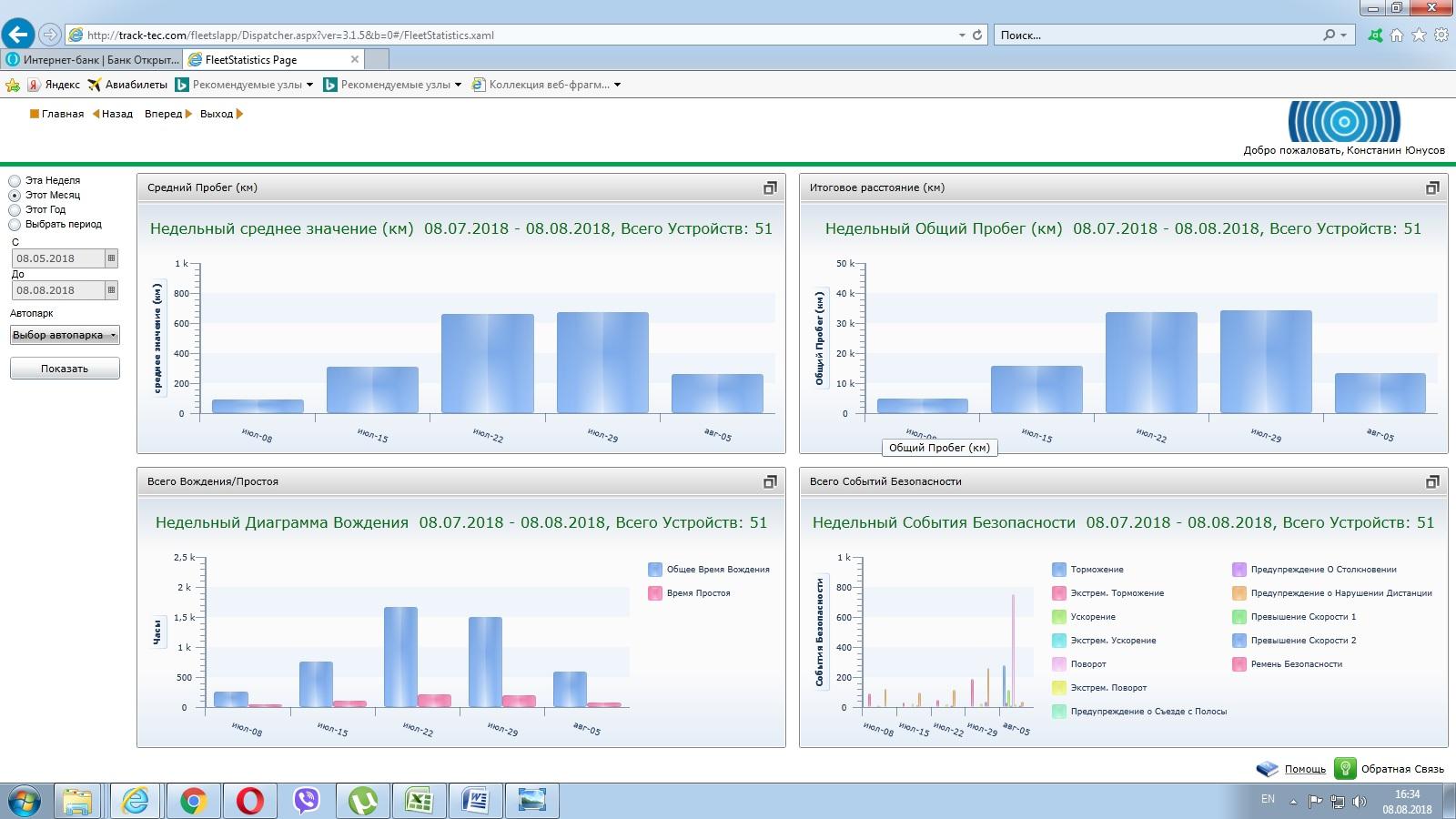Click Вперед in navigation menu
Image resolution: width=1456 pixels, height=819 pixels.
point(168,114)
